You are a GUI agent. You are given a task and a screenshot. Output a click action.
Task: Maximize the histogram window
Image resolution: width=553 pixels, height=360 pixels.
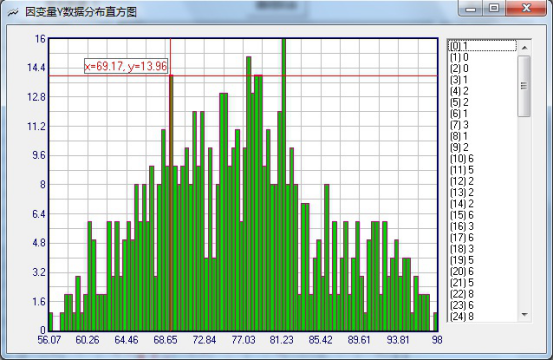494,8
